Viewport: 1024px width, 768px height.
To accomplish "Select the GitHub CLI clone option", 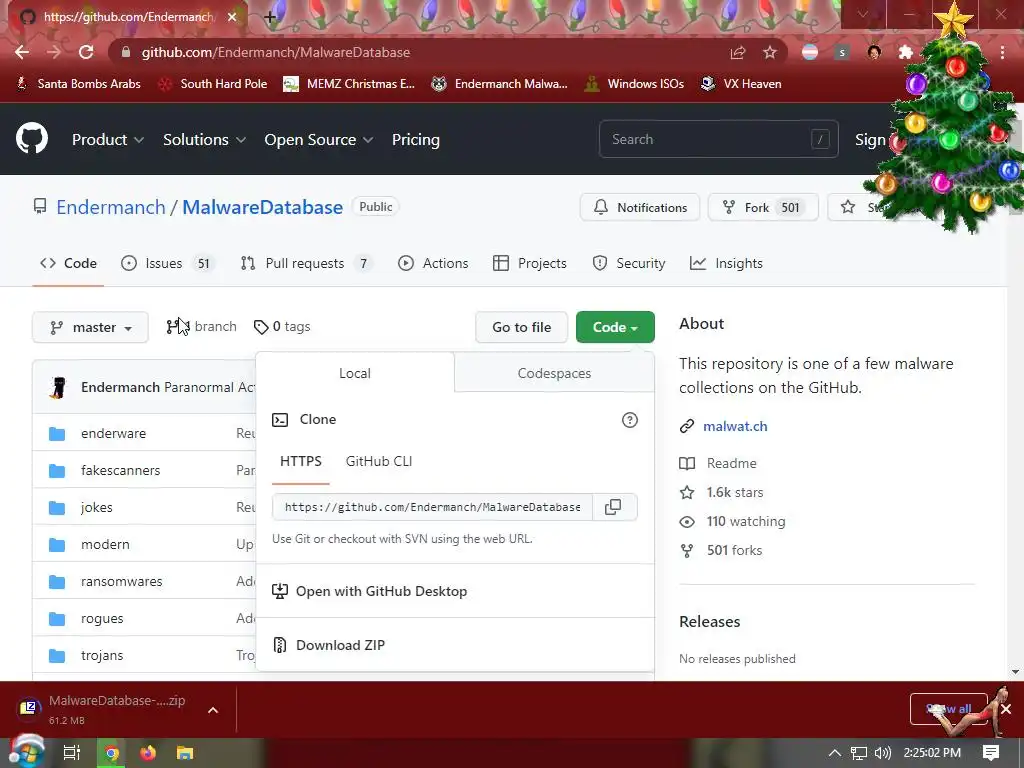I will 379,461.
